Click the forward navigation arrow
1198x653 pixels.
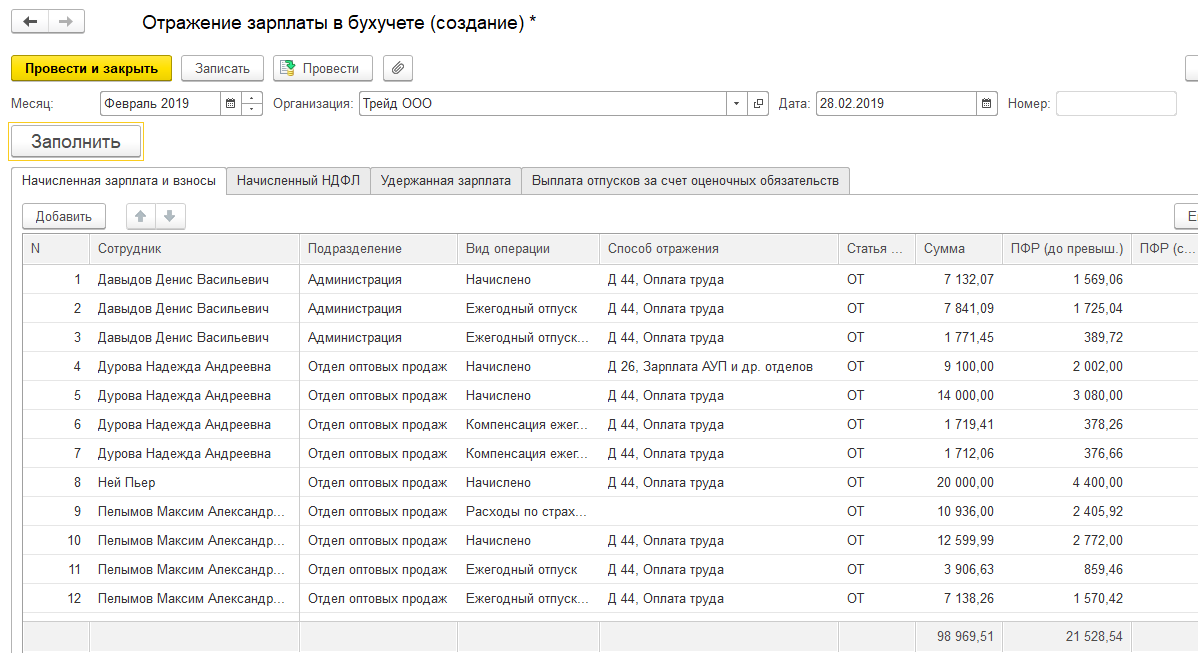65,22
